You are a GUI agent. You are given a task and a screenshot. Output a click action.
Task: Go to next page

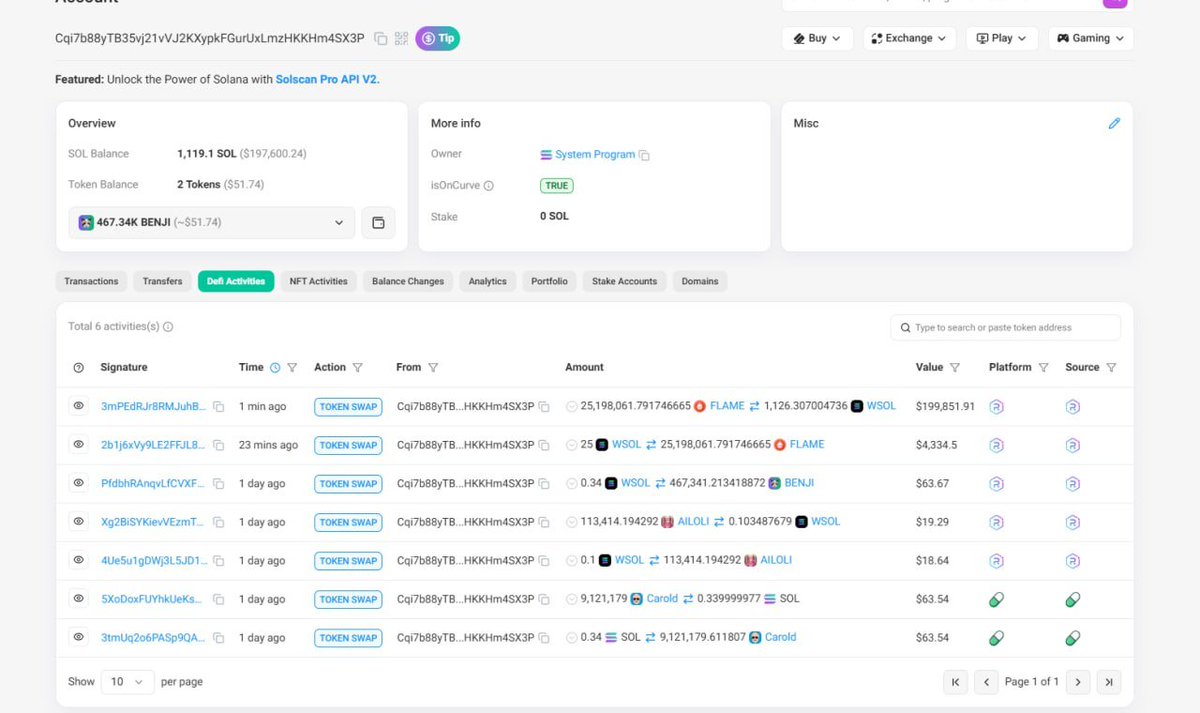pyautogui.click(x=1078, y=682)
